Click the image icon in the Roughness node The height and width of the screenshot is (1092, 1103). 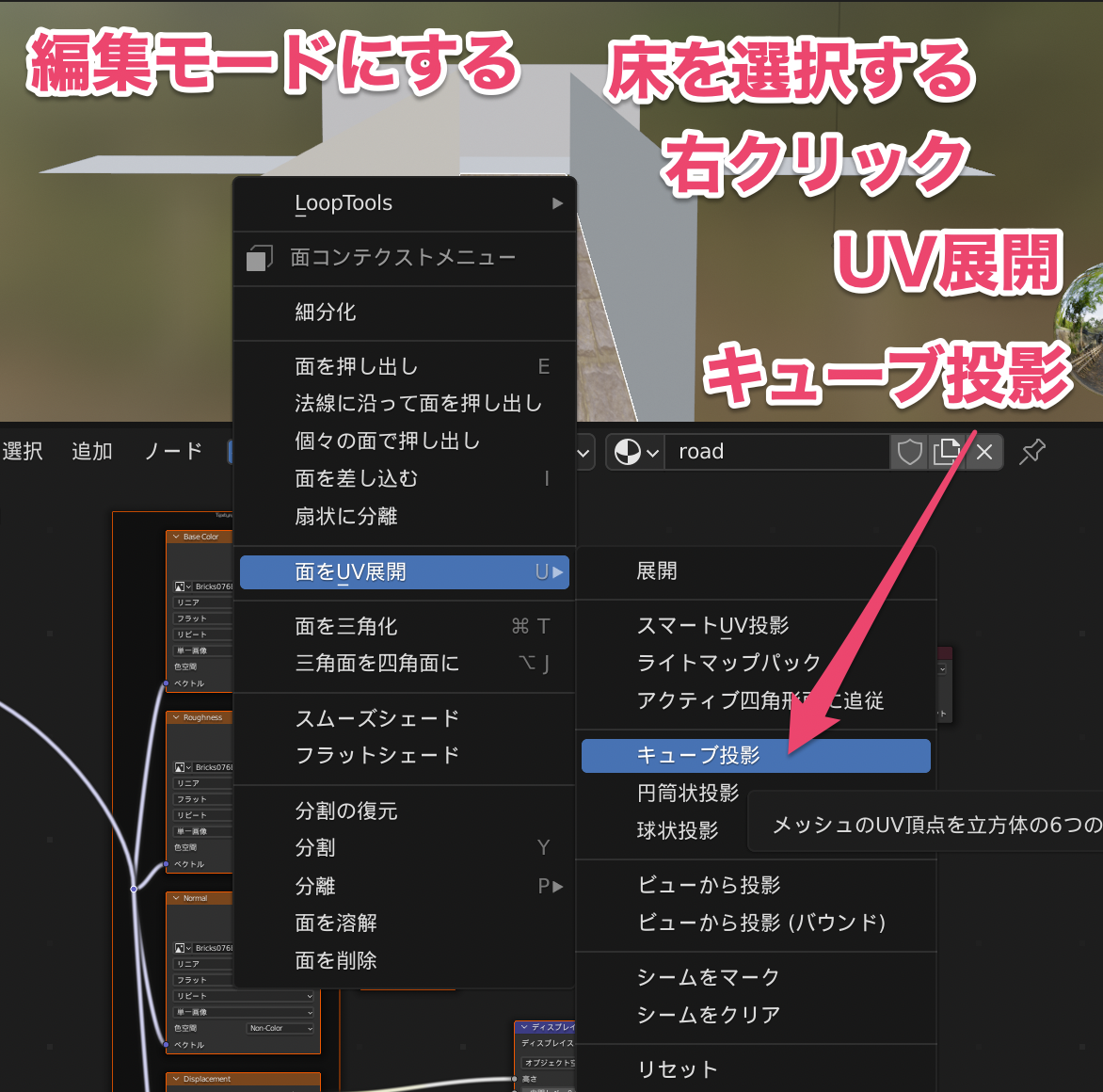click(x=178, y=767)
